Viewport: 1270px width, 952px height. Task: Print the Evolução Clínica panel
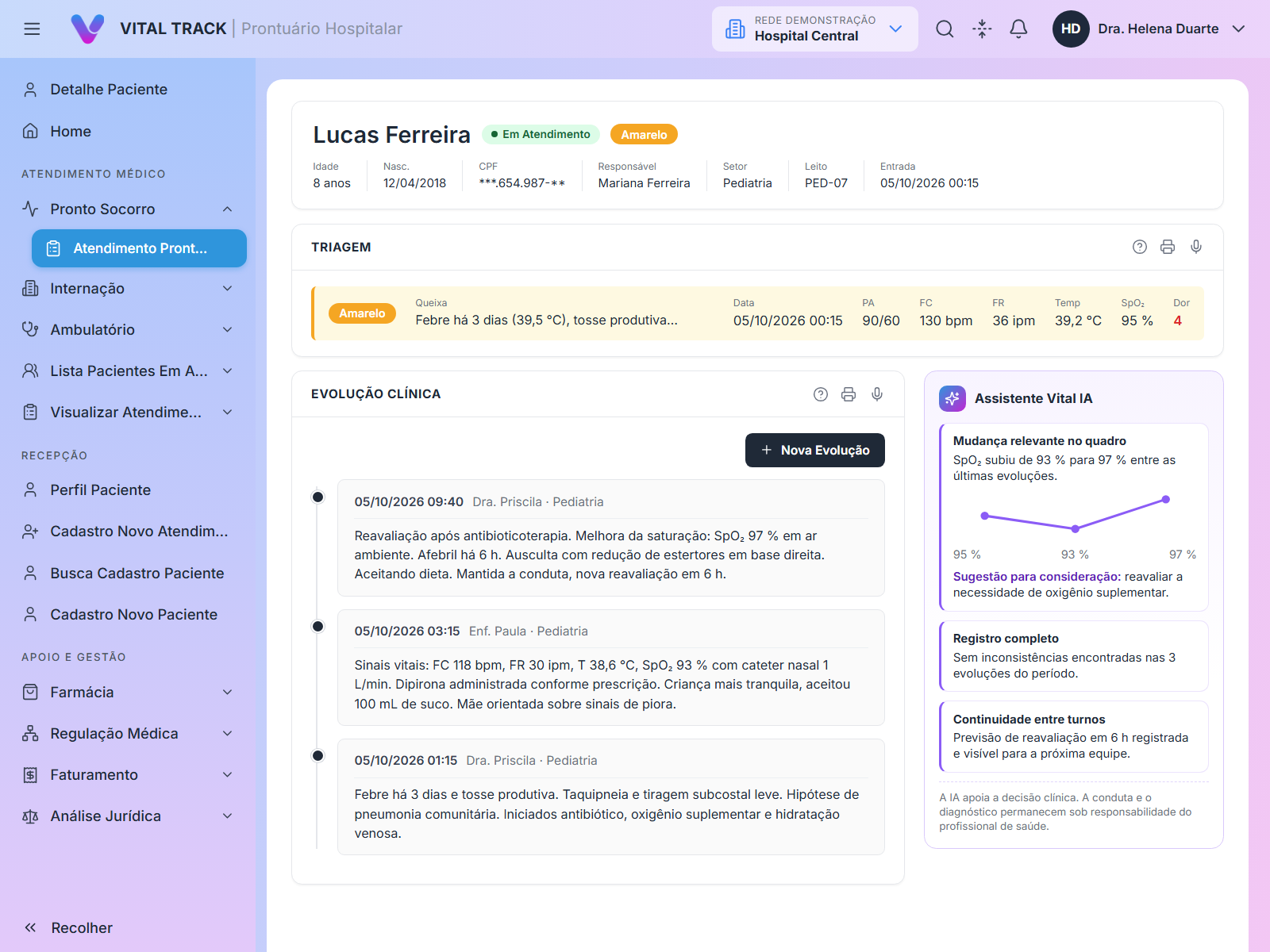849,394
